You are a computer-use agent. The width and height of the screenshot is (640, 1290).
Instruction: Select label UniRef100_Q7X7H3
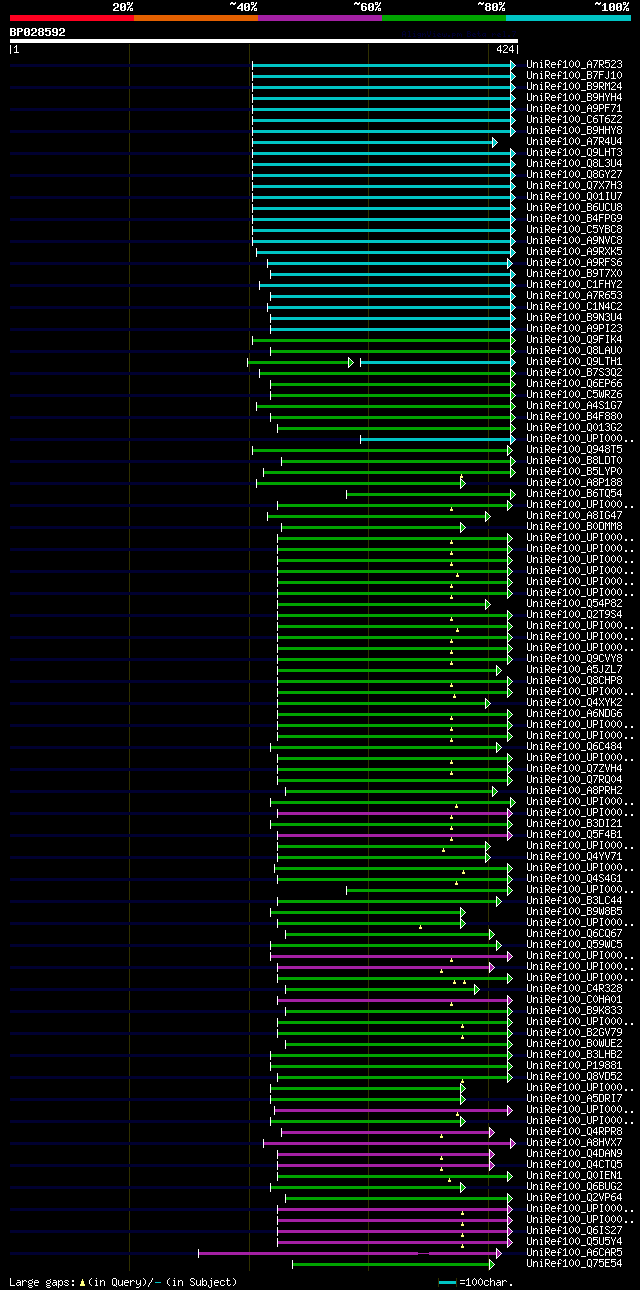574,185
